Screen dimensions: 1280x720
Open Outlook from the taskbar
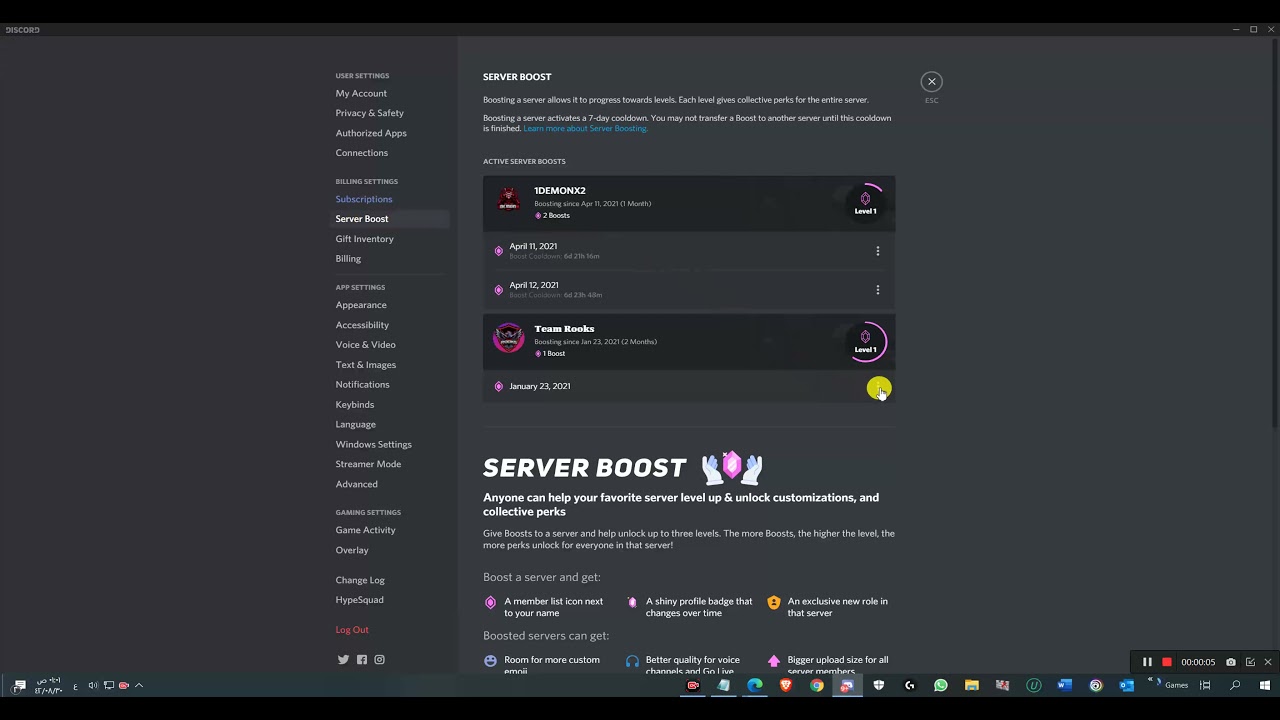(x=1127, y=685)
